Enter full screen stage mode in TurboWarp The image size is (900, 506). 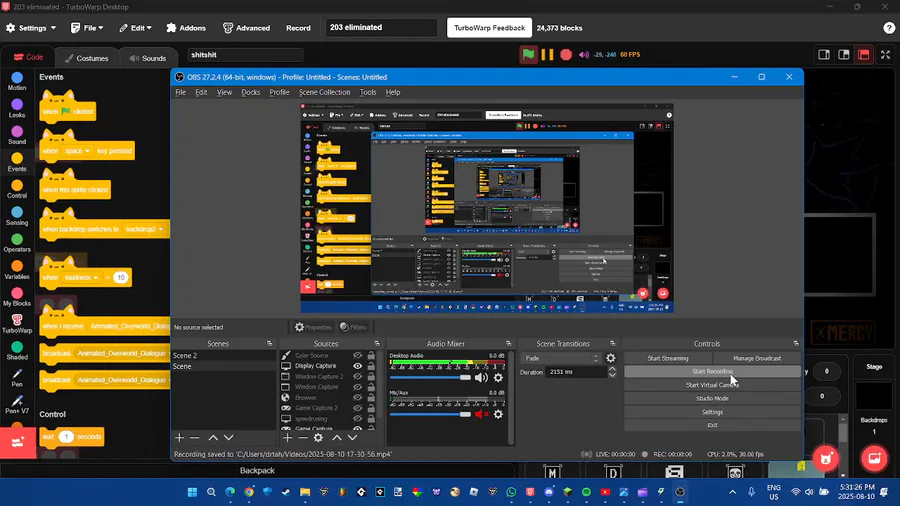(x=885, y=55)
